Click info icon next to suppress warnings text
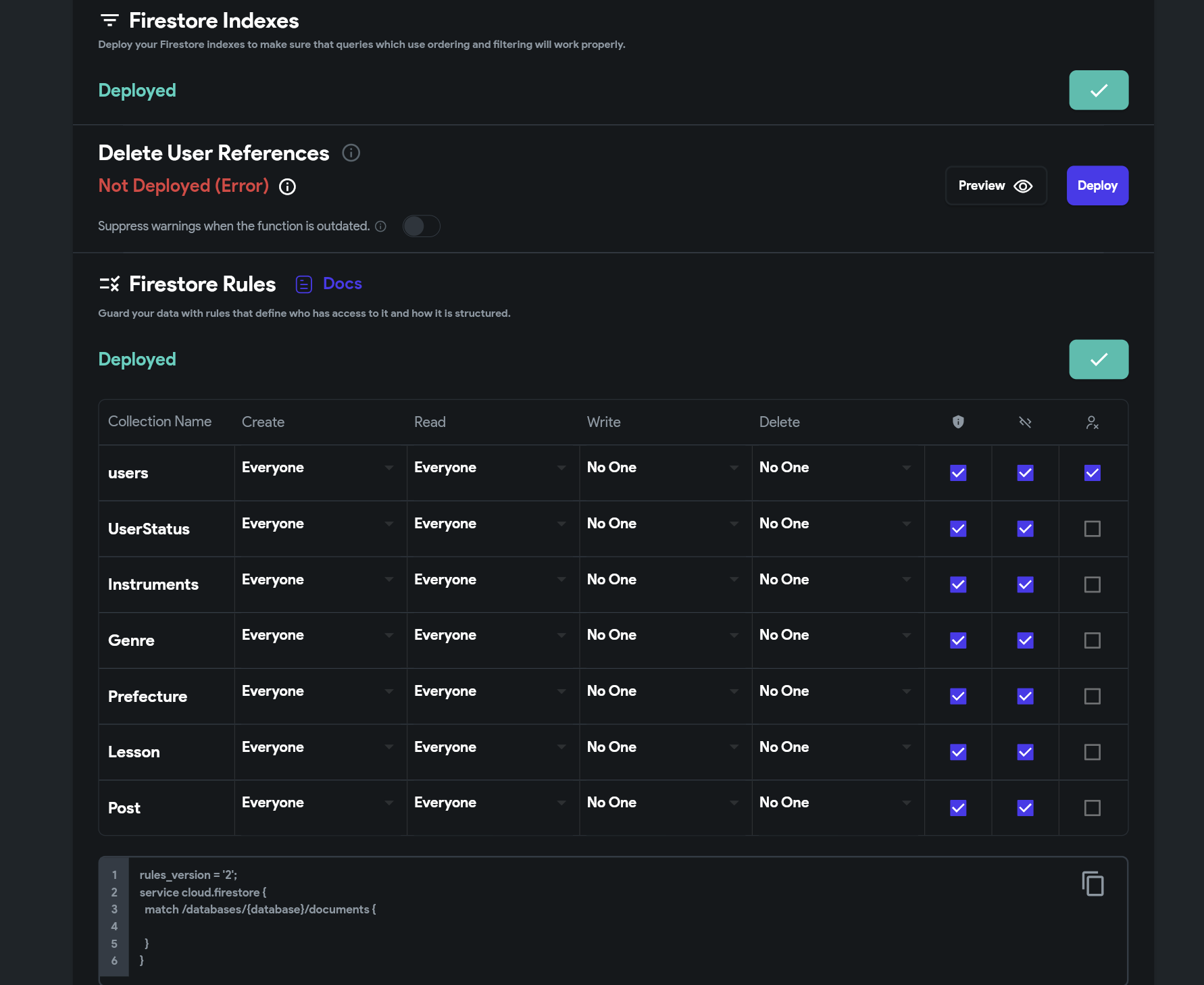The image size is (1204, 985). [381, 226]
